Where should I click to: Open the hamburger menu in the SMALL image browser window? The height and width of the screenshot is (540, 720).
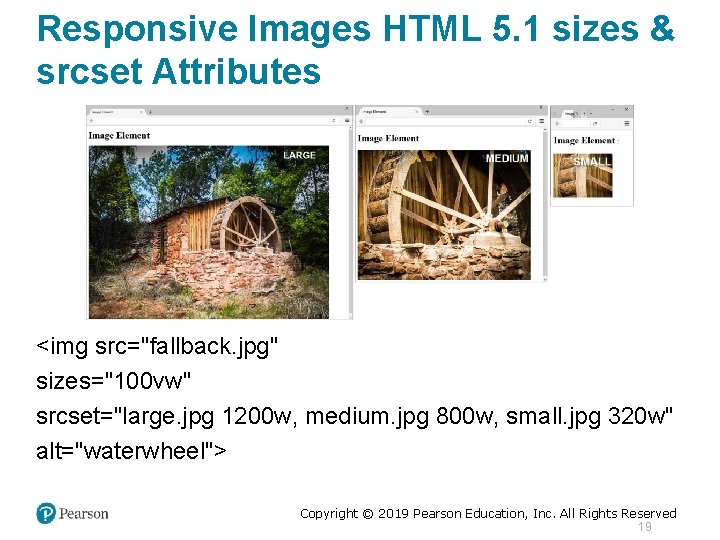point(627,124)
